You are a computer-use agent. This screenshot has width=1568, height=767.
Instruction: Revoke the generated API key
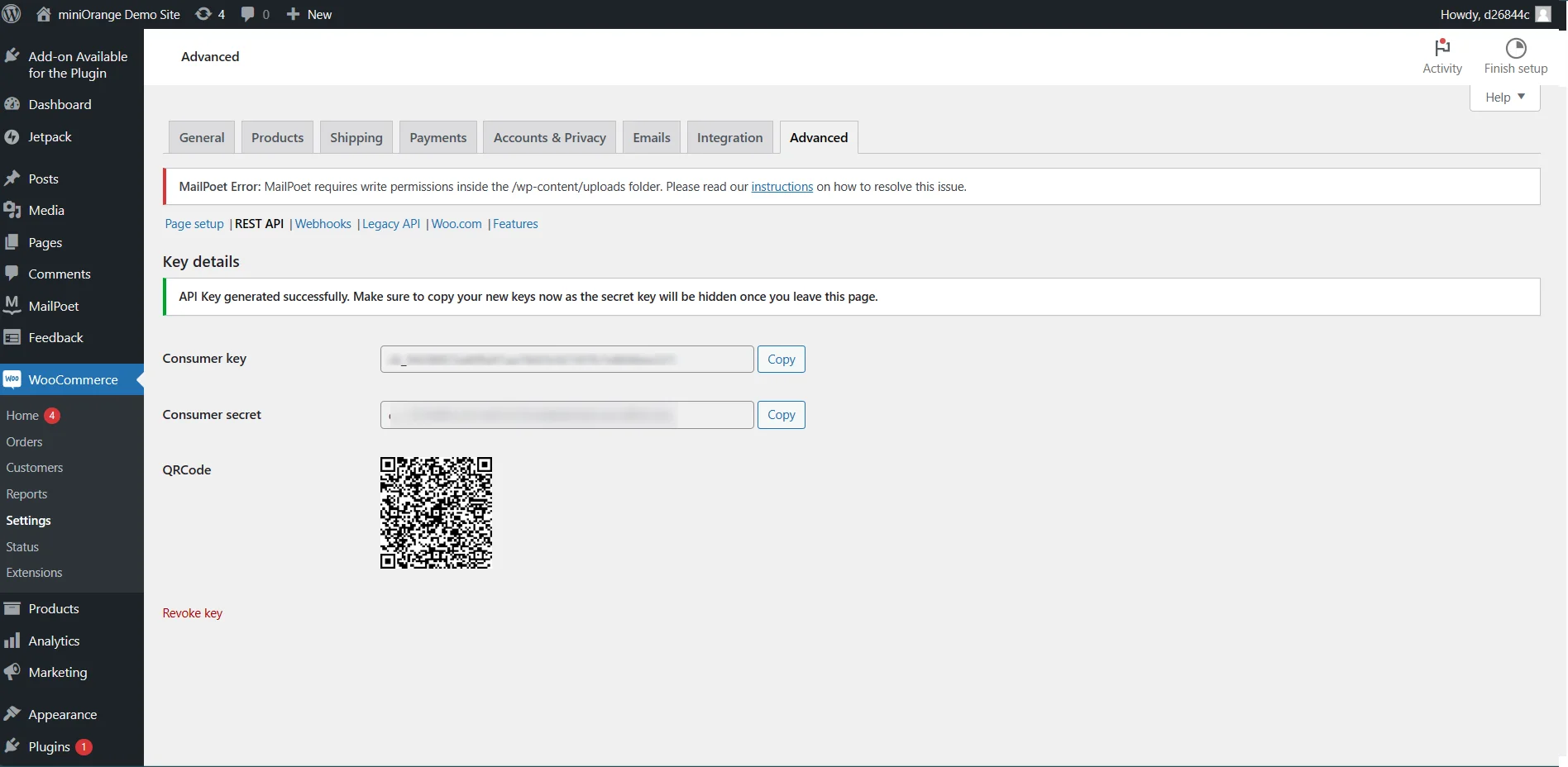192,612
